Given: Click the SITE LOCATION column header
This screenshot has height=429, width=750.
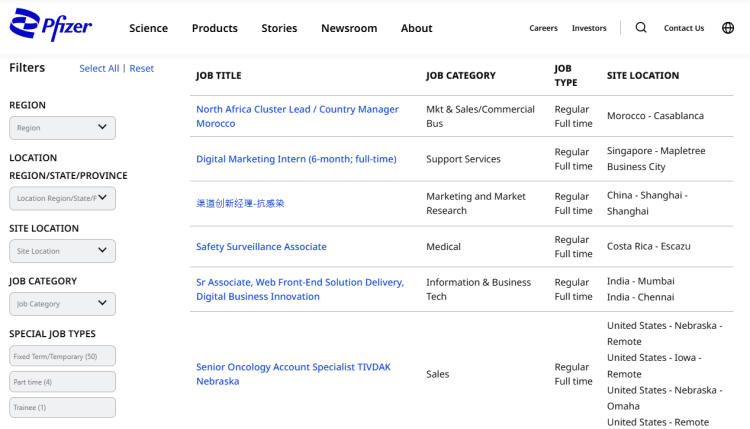Looking at the screenshot, I should pos(643,76).
